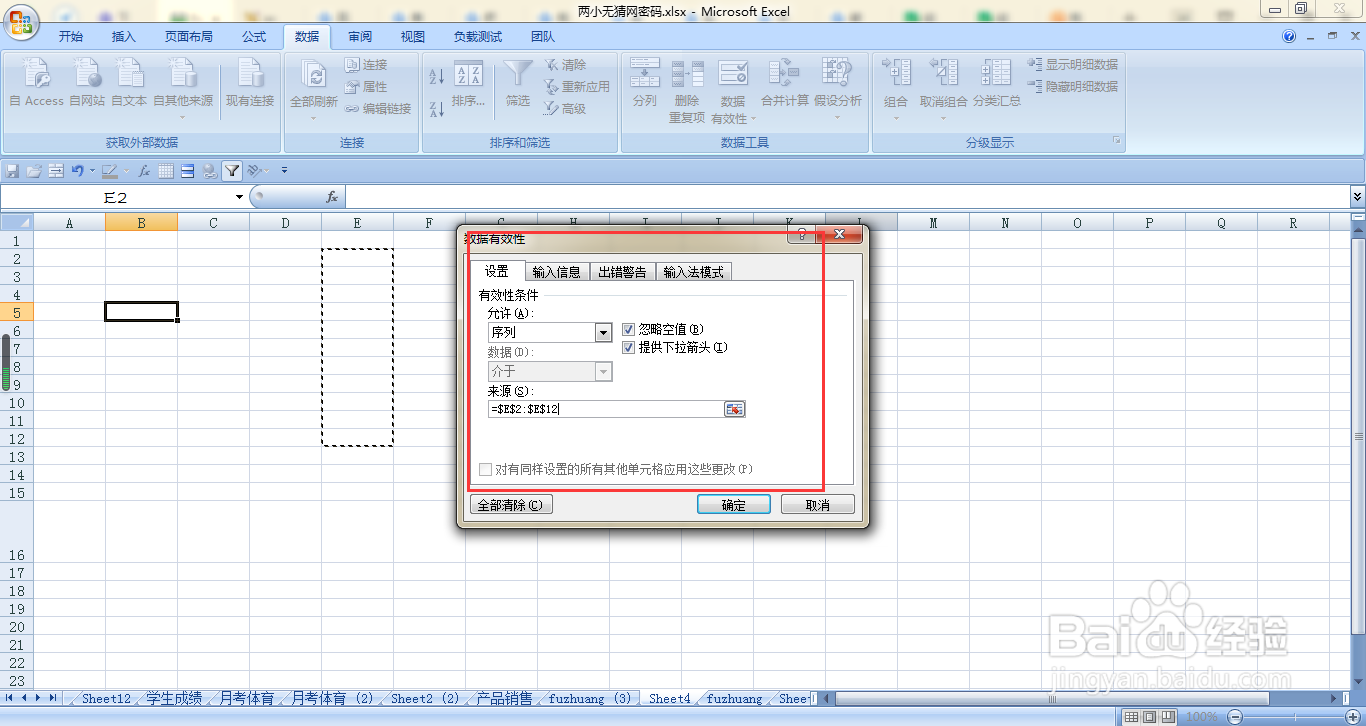1366x726 pixels.
Task: Click the Save icon in quick access toolbar
Action: point(13,171)
